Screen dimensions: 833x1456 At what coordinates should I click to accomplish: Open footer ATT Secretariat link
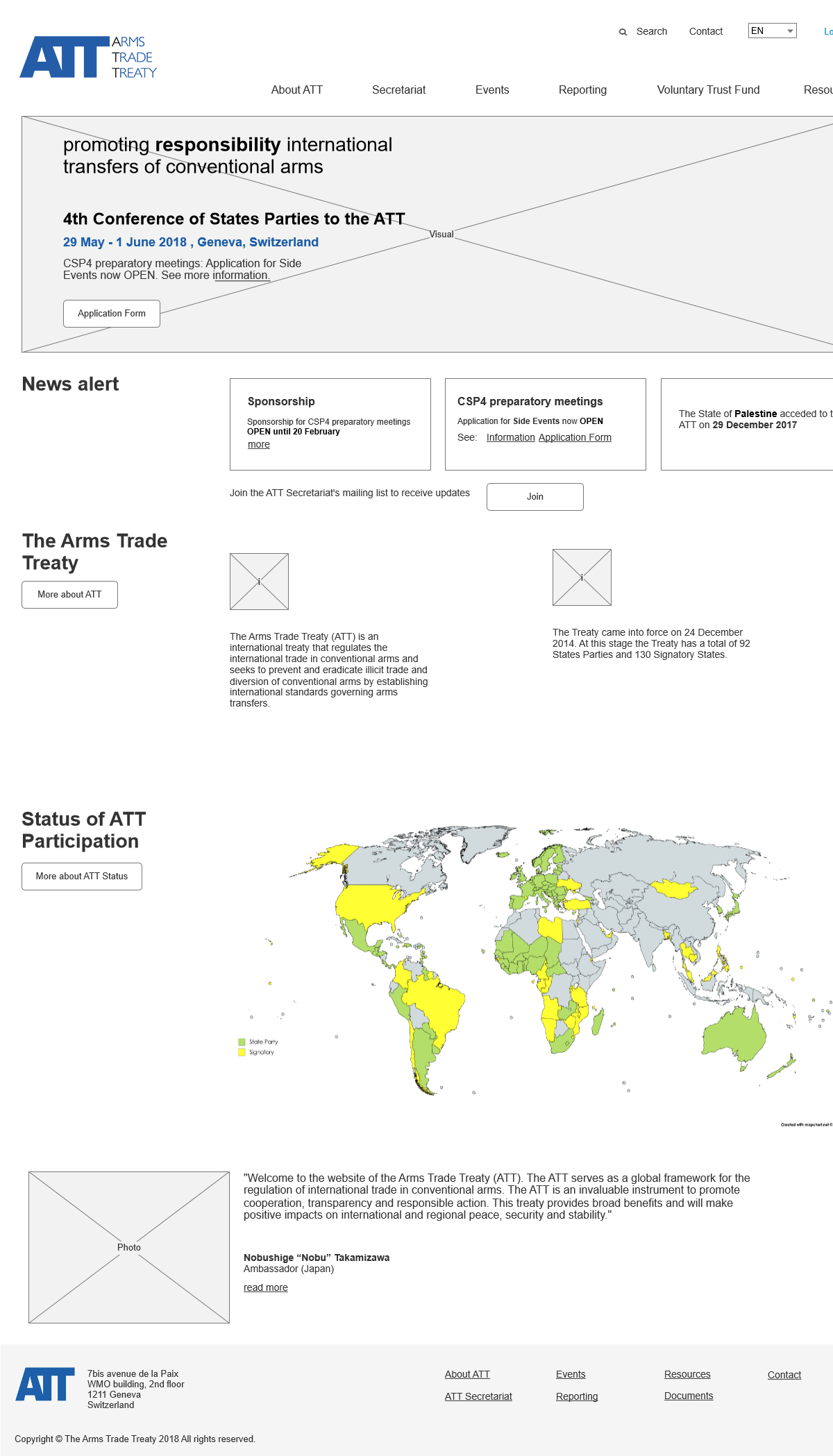tap(478, 1396)
